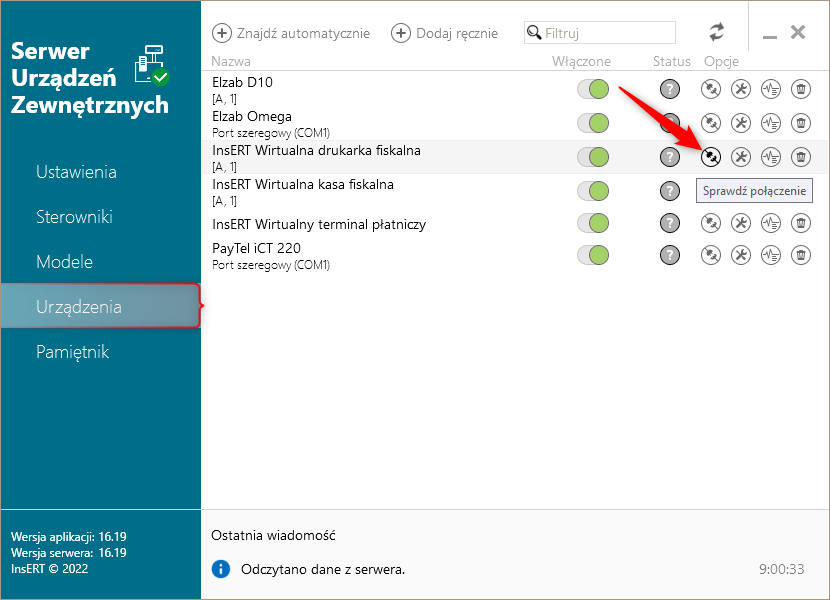Click status icon of Wirtualna drukarka fiskalna
This screenshot has width=830, height=600.
pos(670,157)
